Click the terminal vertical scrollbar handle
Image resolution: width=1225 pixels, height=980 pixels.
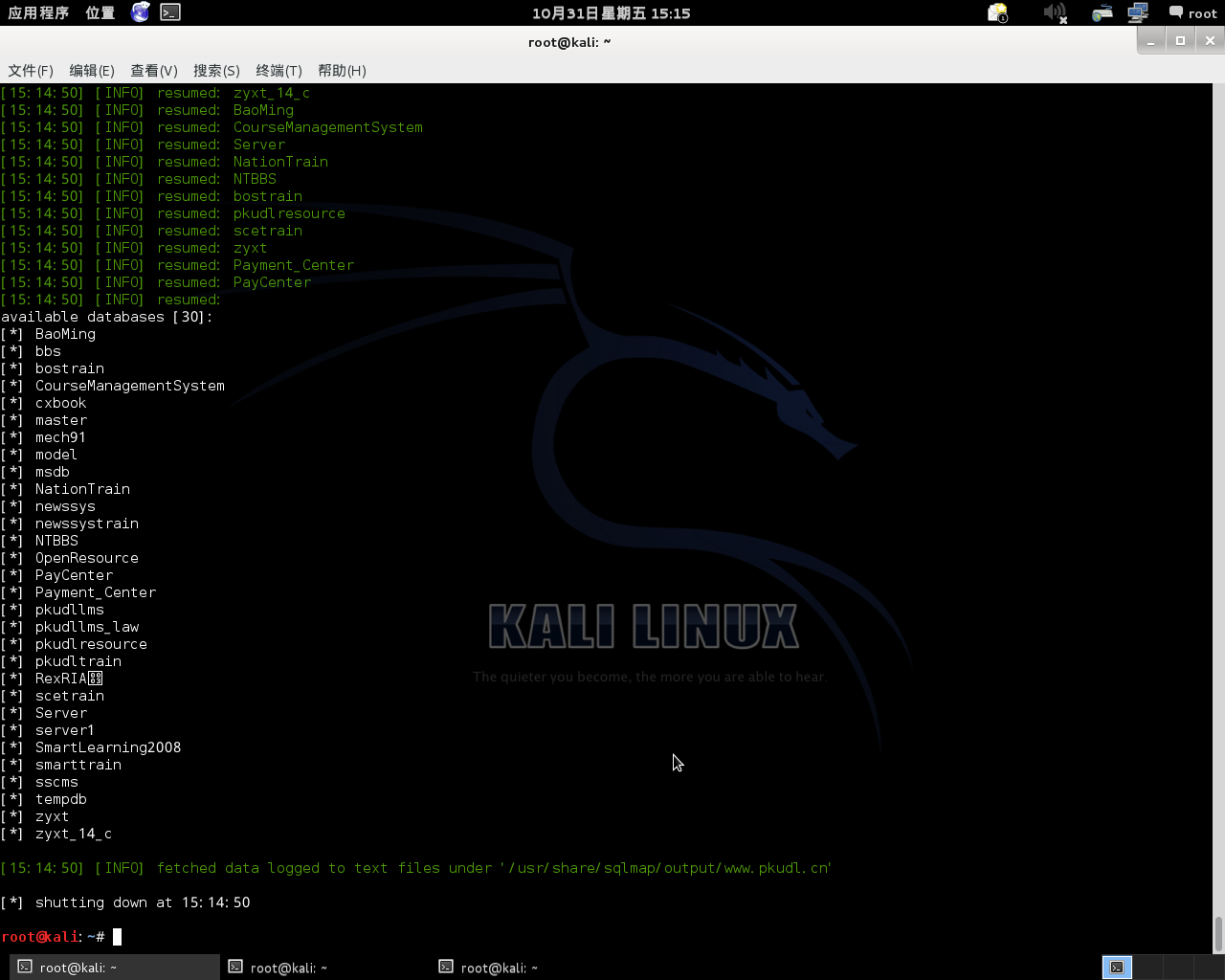pyautogui.click(x=1218, y=934)
